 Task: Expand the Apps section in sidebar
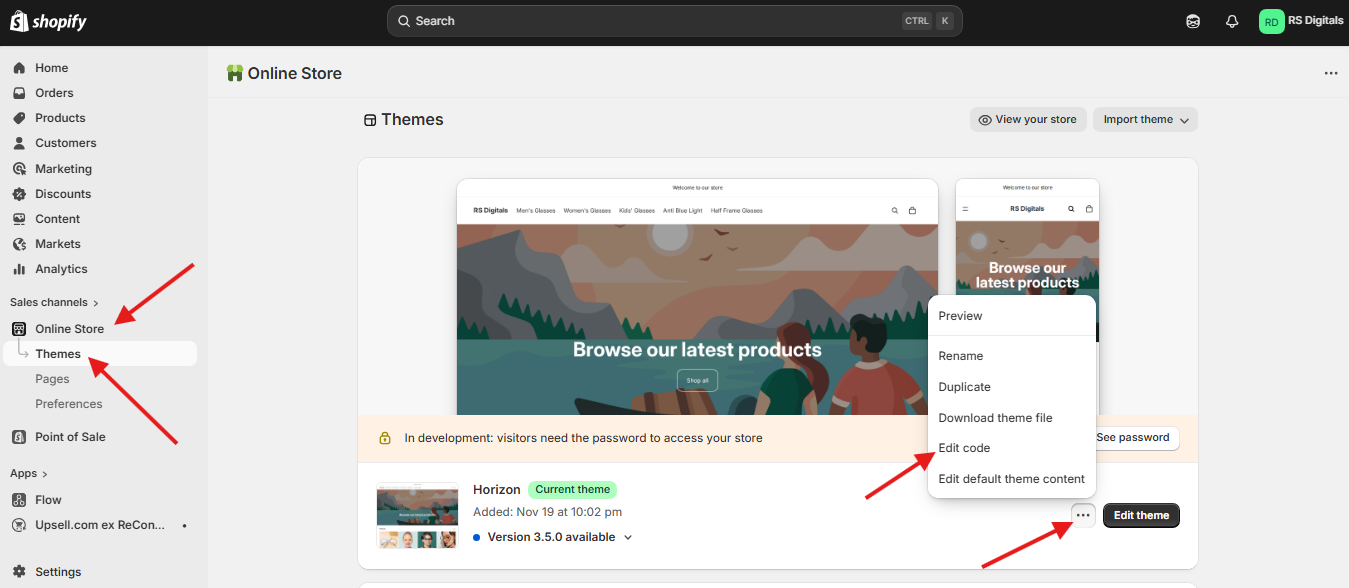[x=29, y=473]
